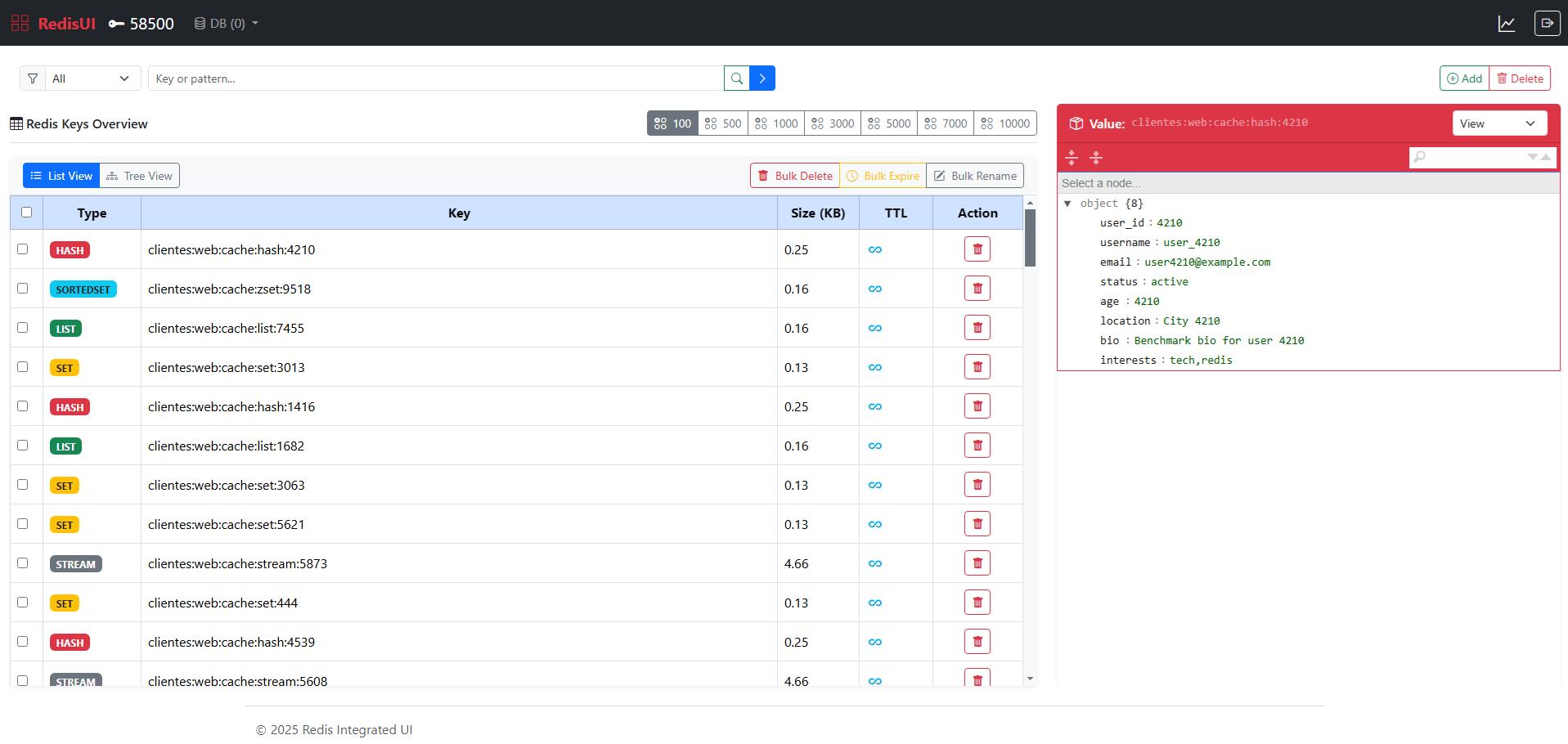Screen dimensions: 1568x744
Task: Click the scrollbar down arrow of key table
Action: (1030, 679)
